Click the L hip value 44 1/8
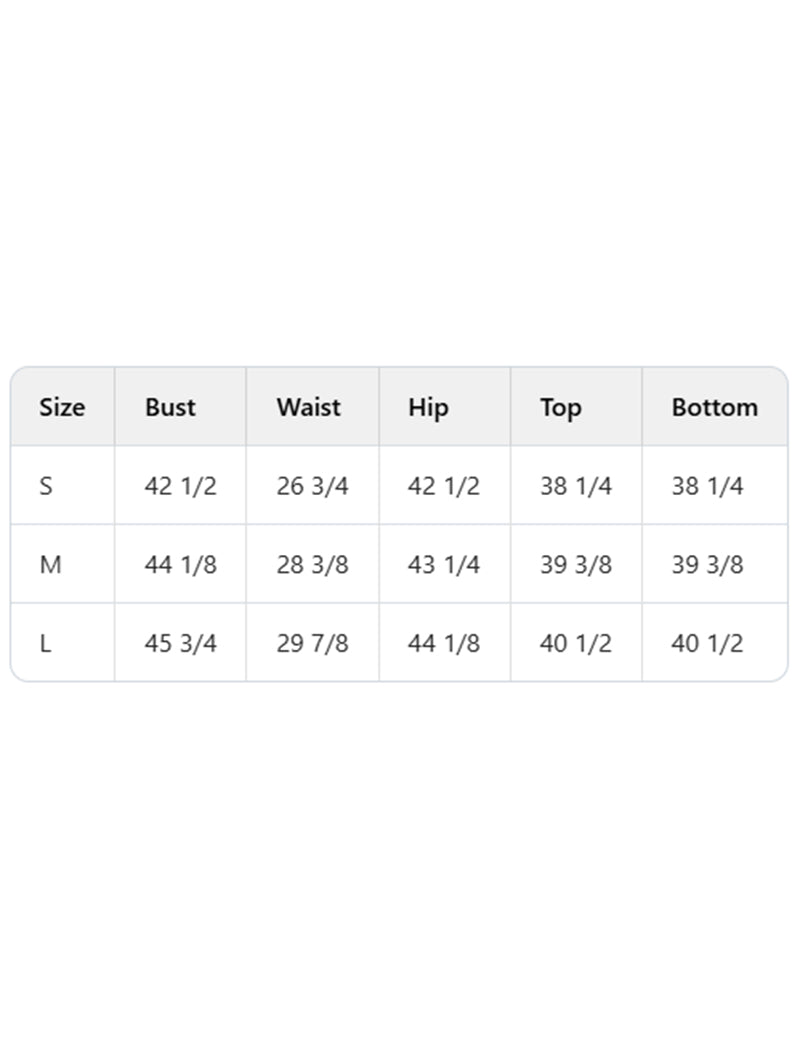The height and width of the screenshot is (1050, 800). tap(444, 644)
